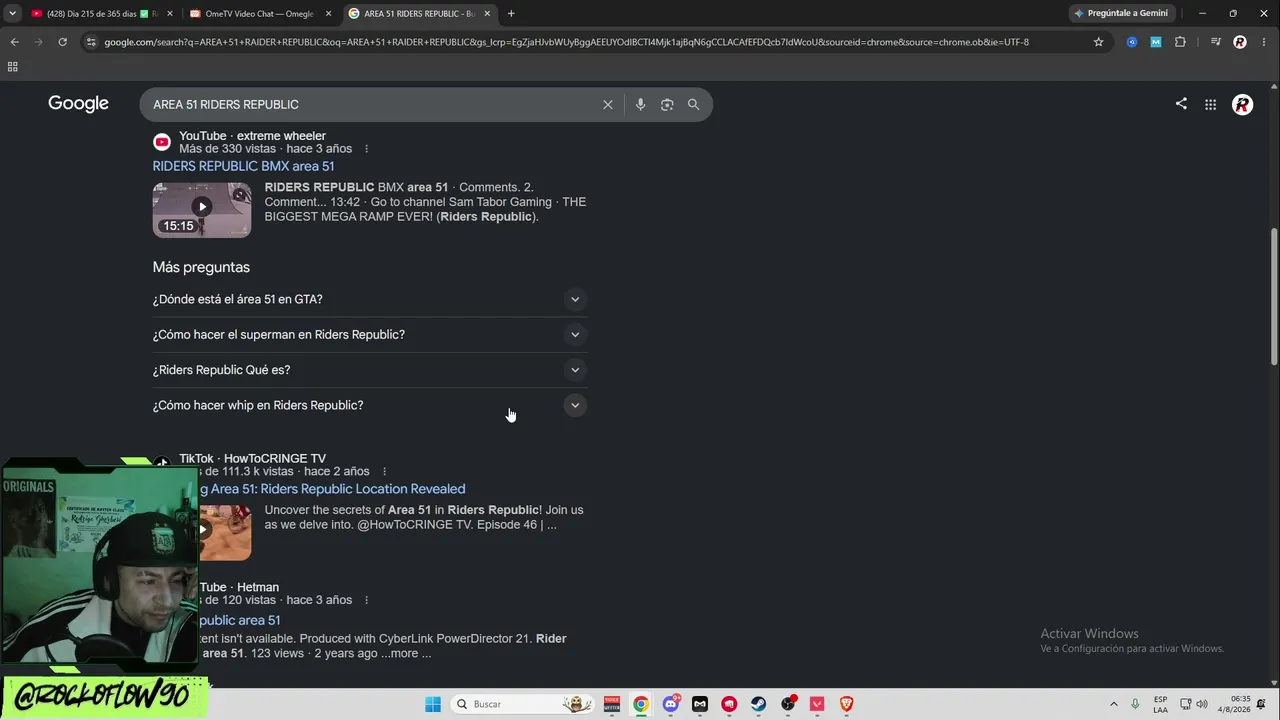Click the ESP LAA language indicator

1160,704
